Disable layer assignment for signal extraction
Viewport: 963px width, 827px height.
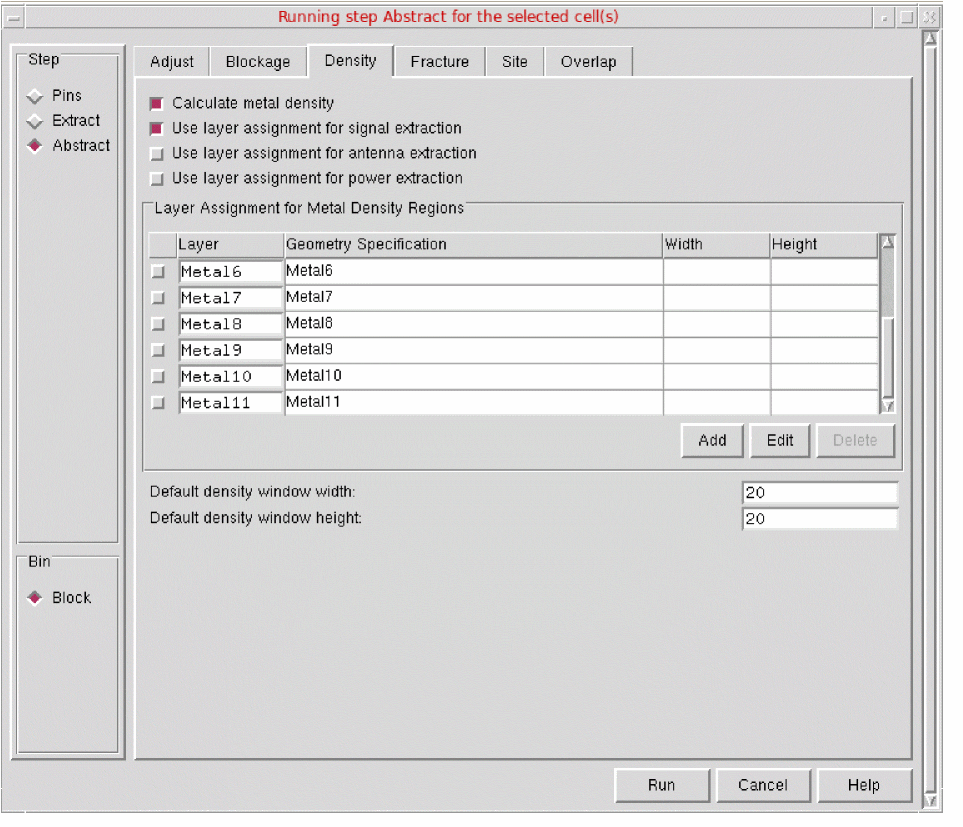[x=156, y=129]
